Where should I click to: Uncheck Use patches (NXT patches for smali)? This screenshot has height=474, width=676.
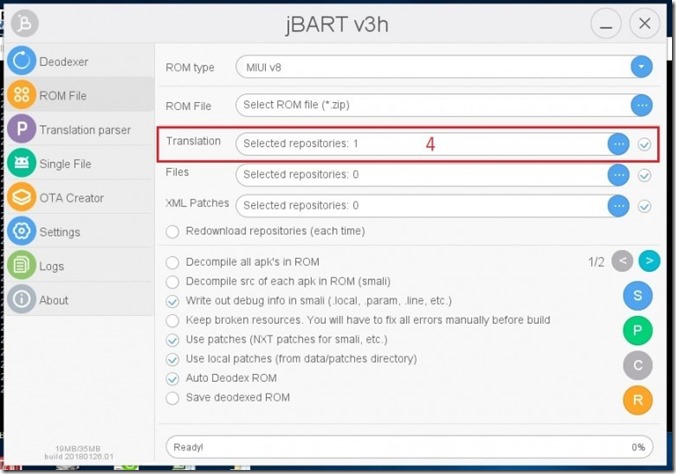pyautogui.click(x=172, y=340)
